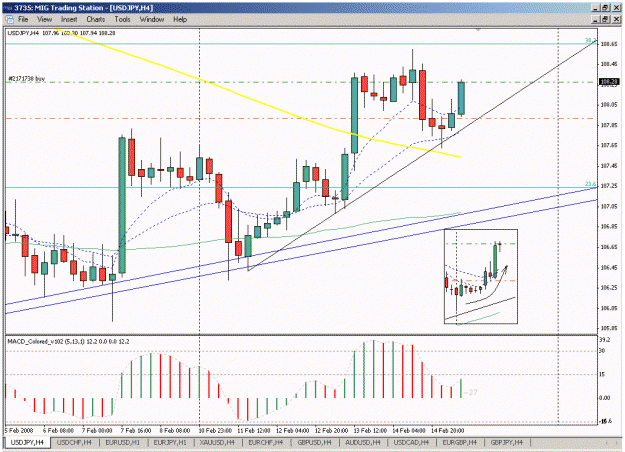Image resolution: width=625 pixels, height=452 pixels.
Task: Close the MIG Trading Station application
Action: [x=616, y=8]
